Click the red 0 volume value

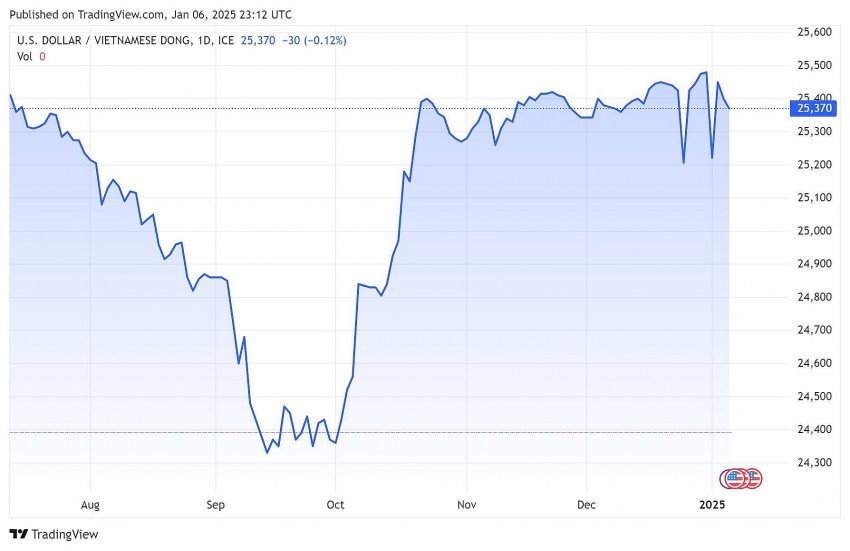(42, 56)
